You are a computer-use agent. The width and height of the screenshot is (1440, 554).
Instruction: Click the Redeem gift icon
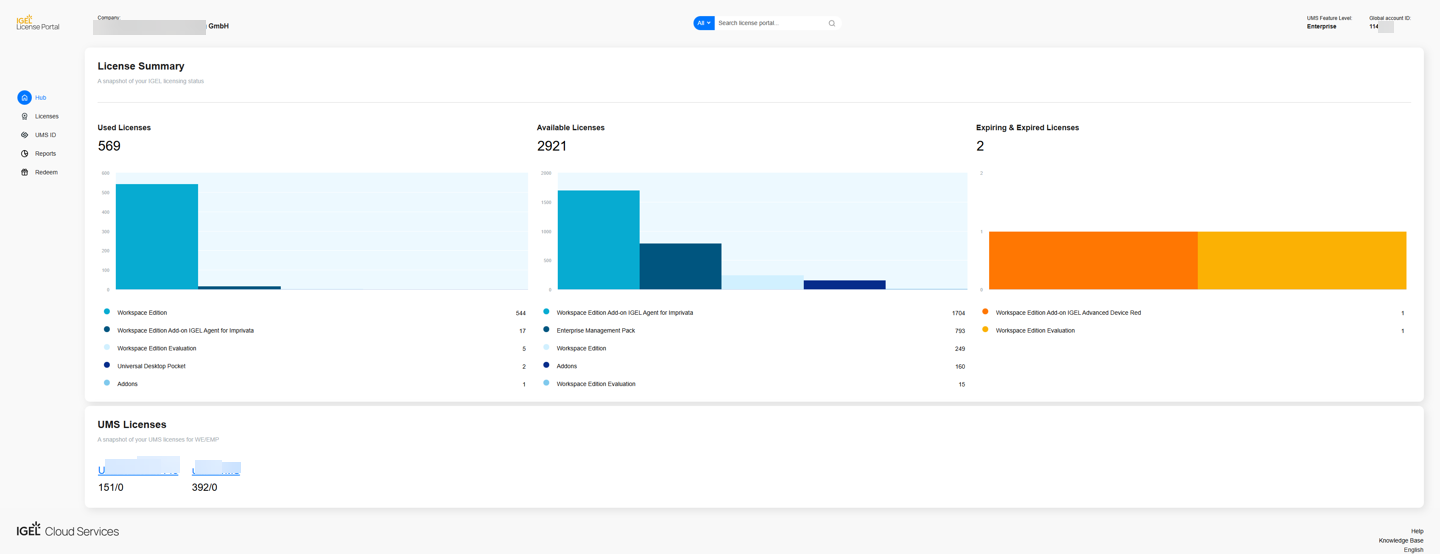click(x=25, y=172)
